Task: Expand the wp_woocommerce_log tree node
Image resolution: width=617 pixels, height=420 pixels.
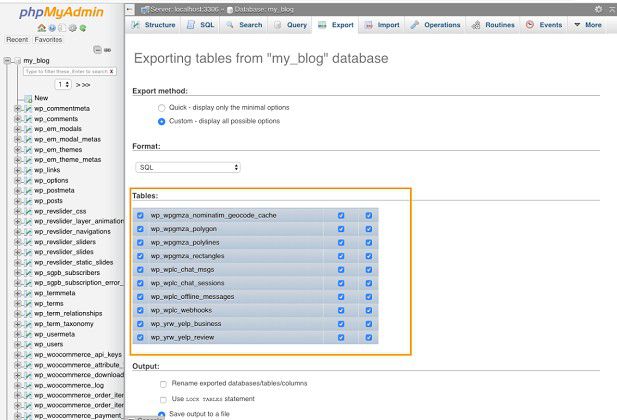Action: pos(17,386)
